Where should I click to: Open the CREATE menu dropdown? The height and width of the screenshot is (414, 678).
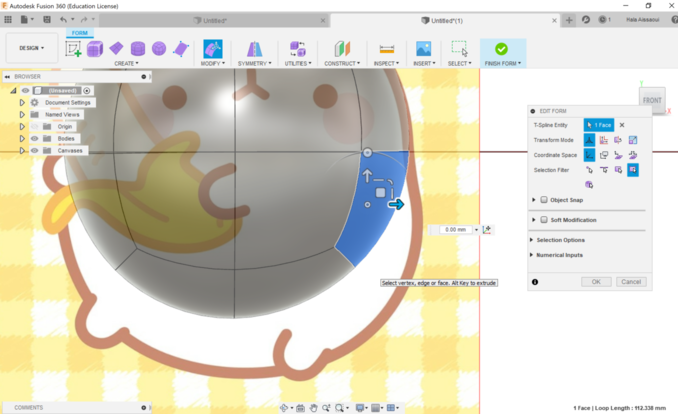pos(126,64)
